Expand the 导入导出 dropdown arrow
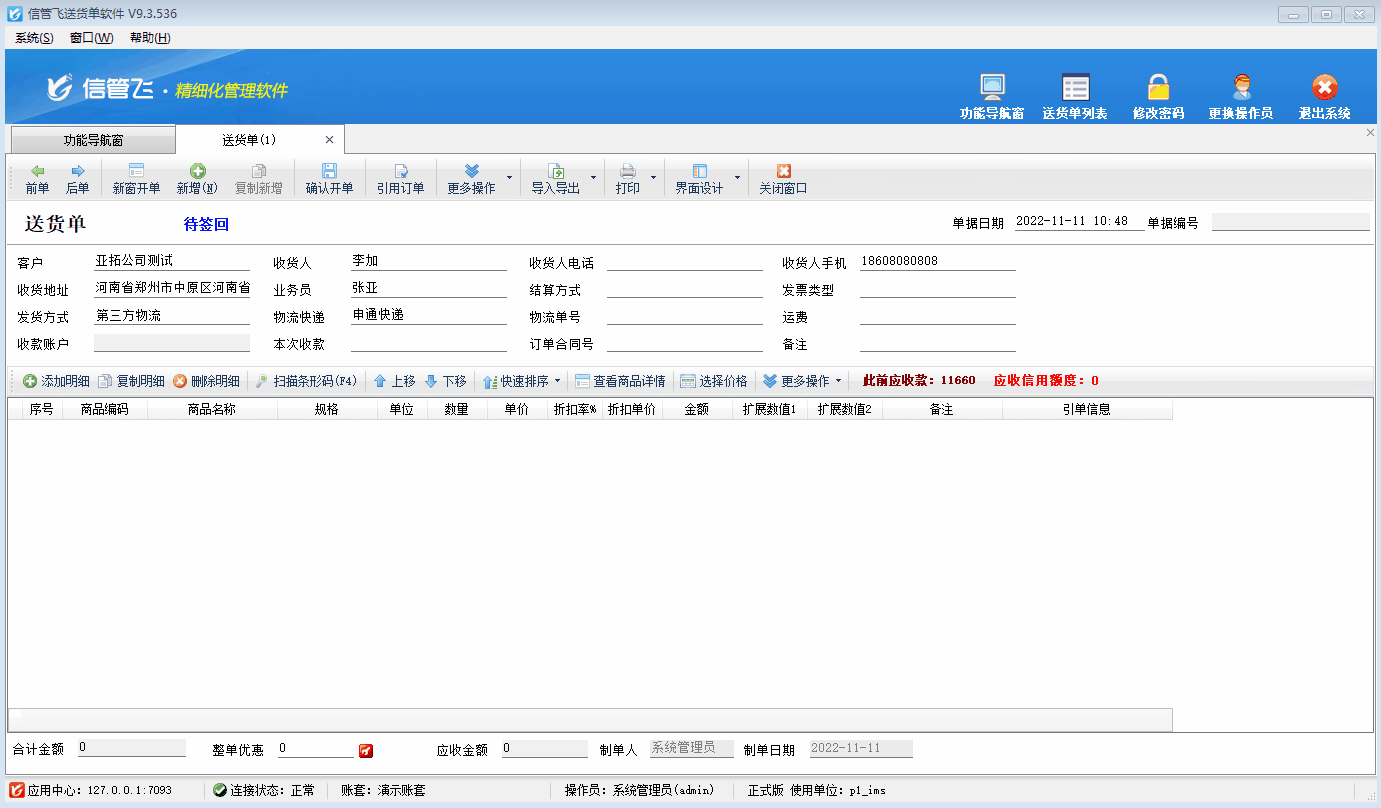 [593, 179]
